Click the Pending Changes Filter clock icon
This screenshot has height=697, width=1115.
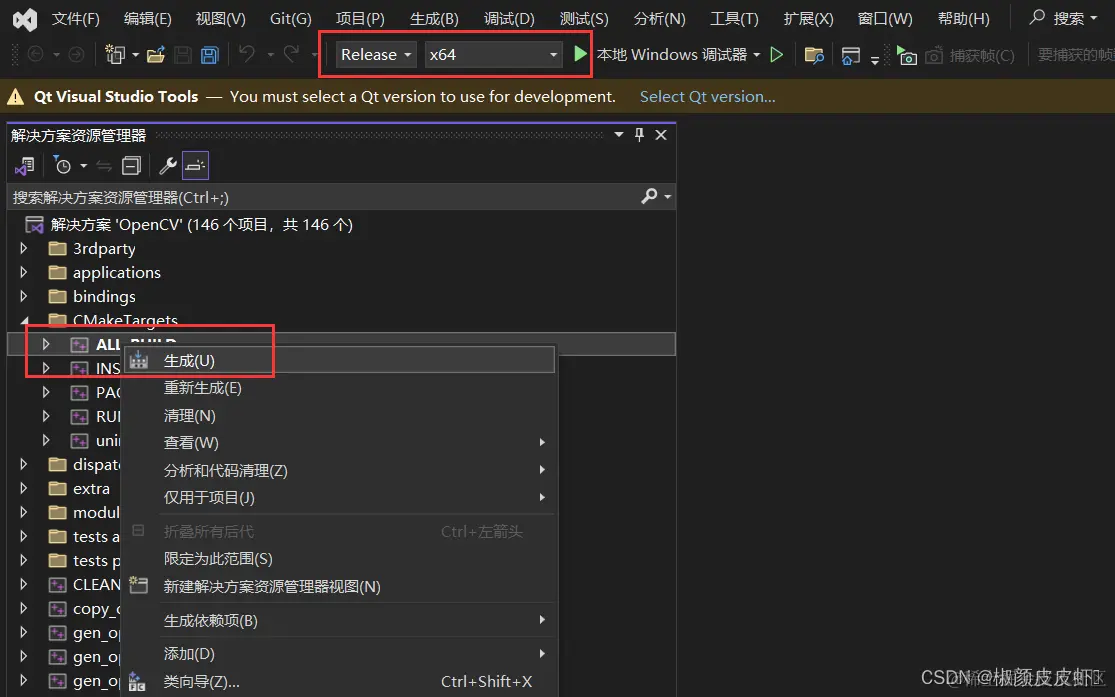(63, 166)
